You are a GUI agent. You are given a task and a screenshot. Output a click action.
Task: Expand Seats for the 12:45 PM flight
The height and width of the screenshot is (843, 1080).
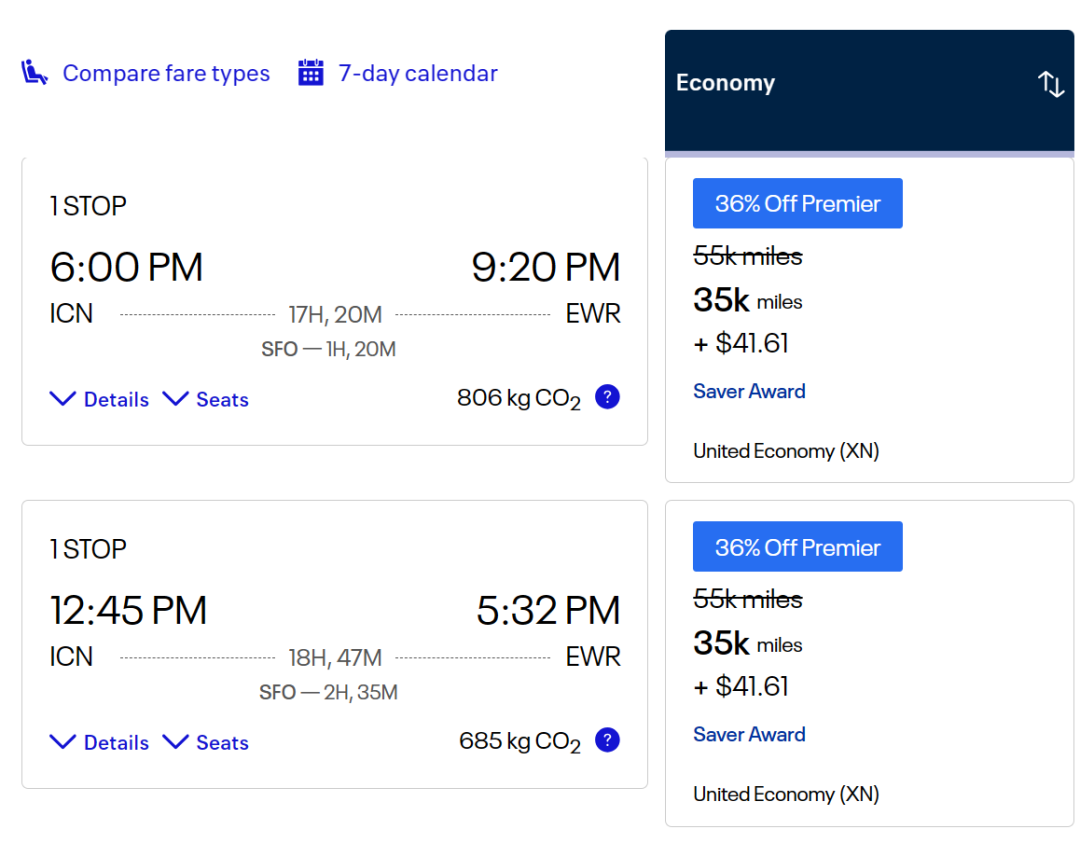tap(205, 742)
